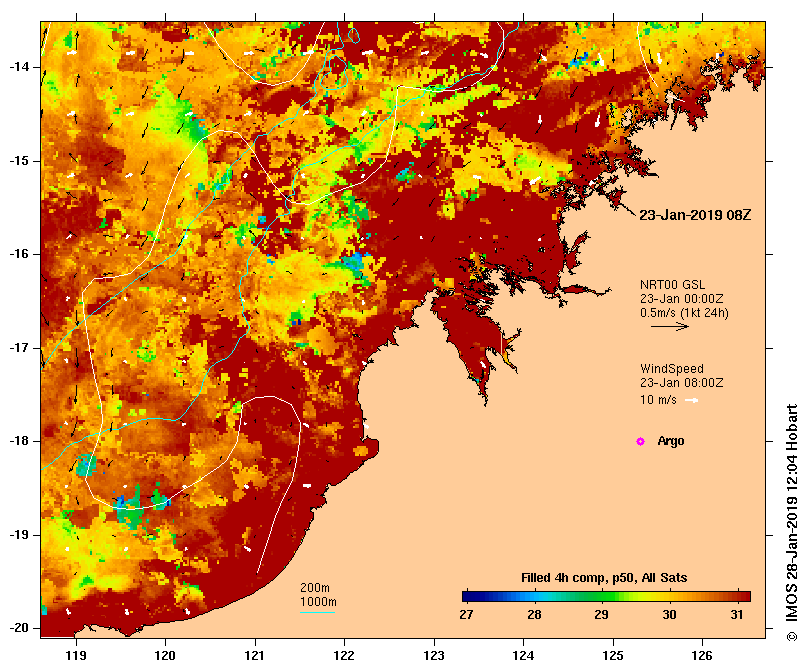This screenshot has height=672, width=809.
Task: Click the color bar value 27
Action: [466, 615]
